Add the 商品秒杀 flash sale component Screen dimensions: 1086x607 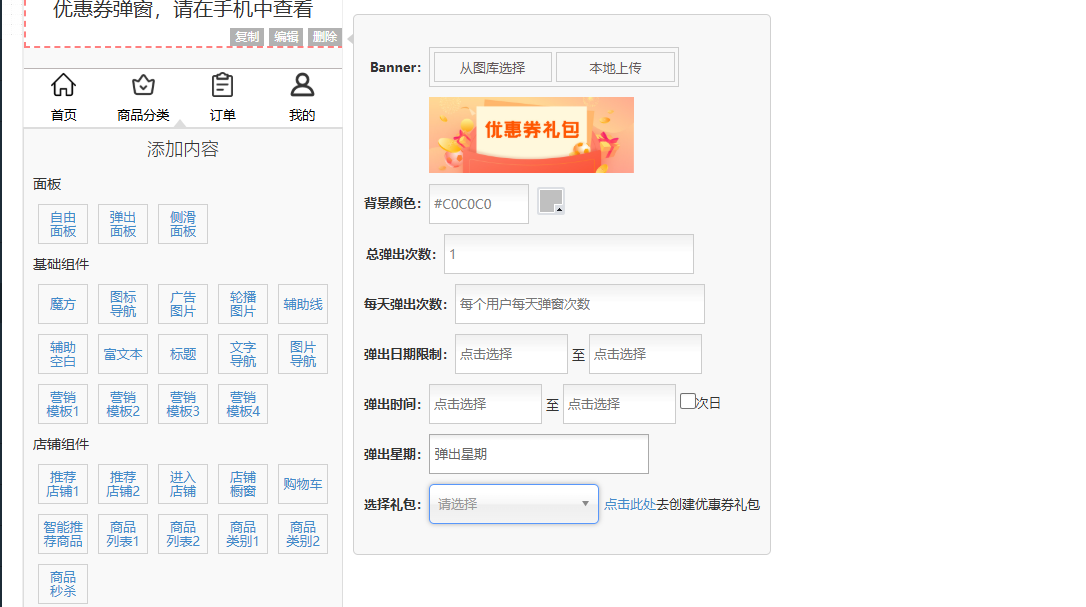63,584
